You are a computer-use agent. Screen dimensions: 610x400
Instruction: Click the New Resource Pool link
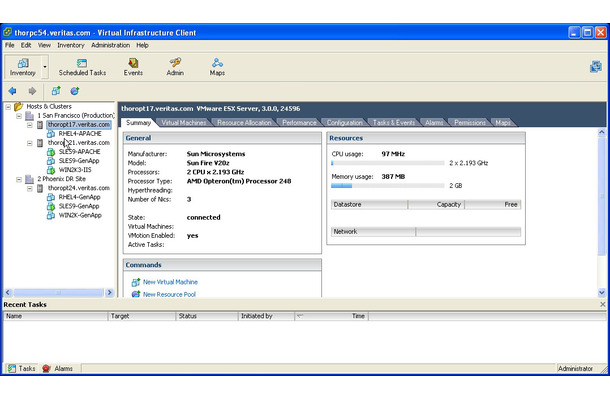[x=169, y=295]
